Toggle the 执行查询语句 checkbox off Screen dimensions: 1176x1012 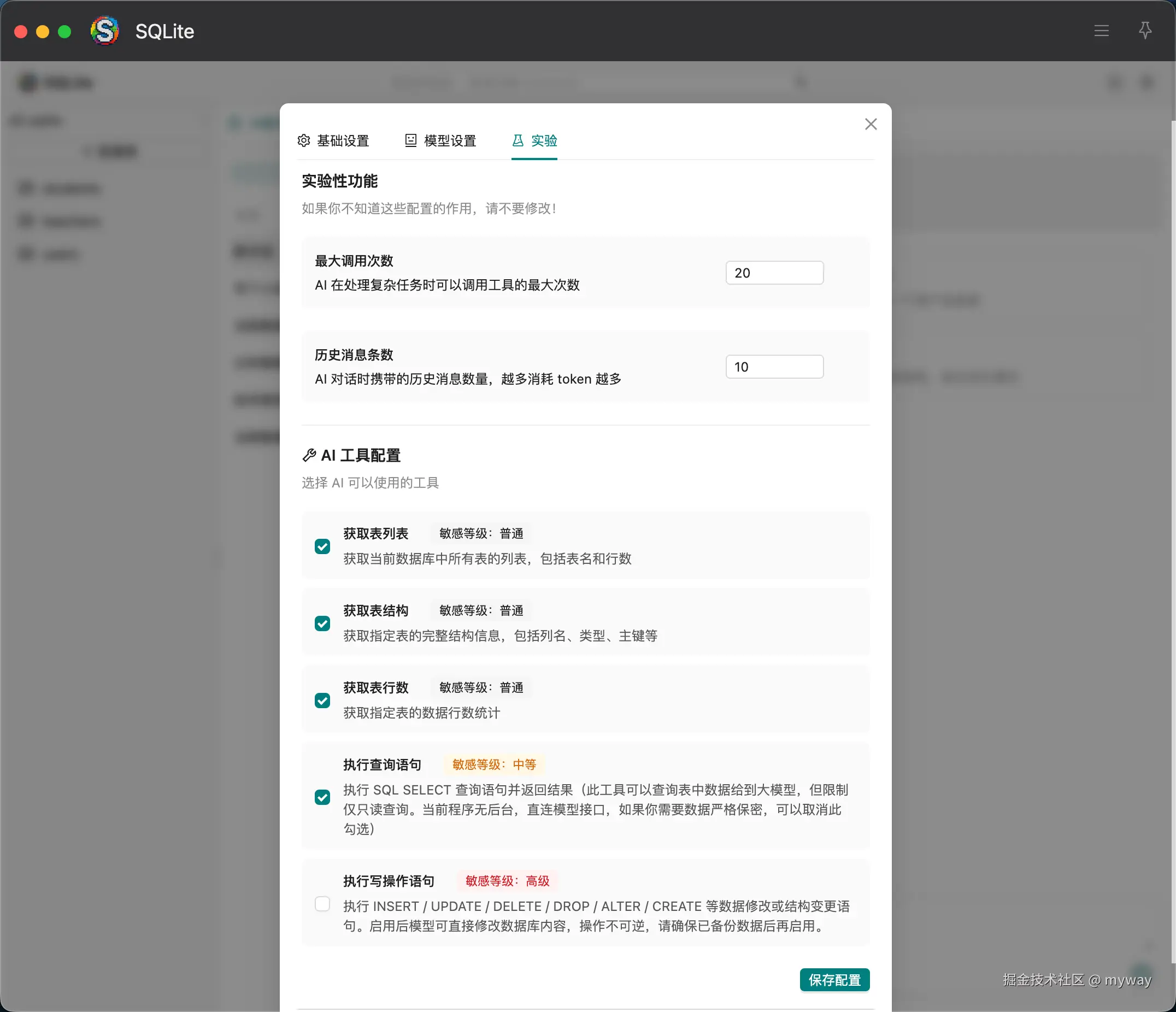322,797
